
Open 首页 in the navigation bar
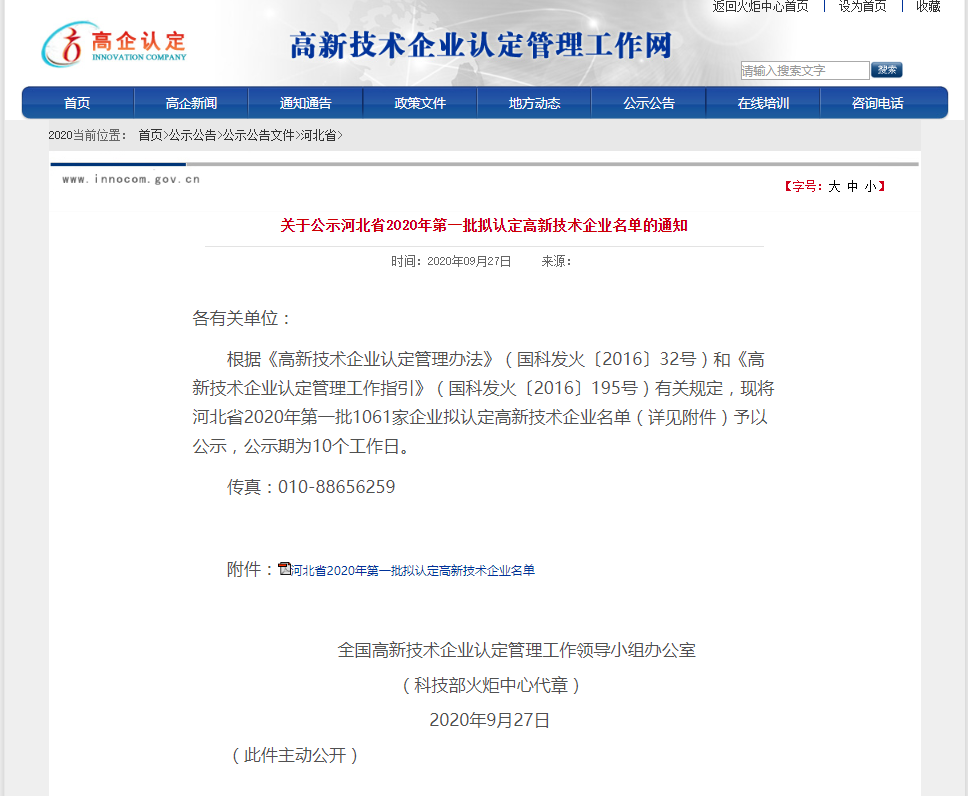pos(77,103)
